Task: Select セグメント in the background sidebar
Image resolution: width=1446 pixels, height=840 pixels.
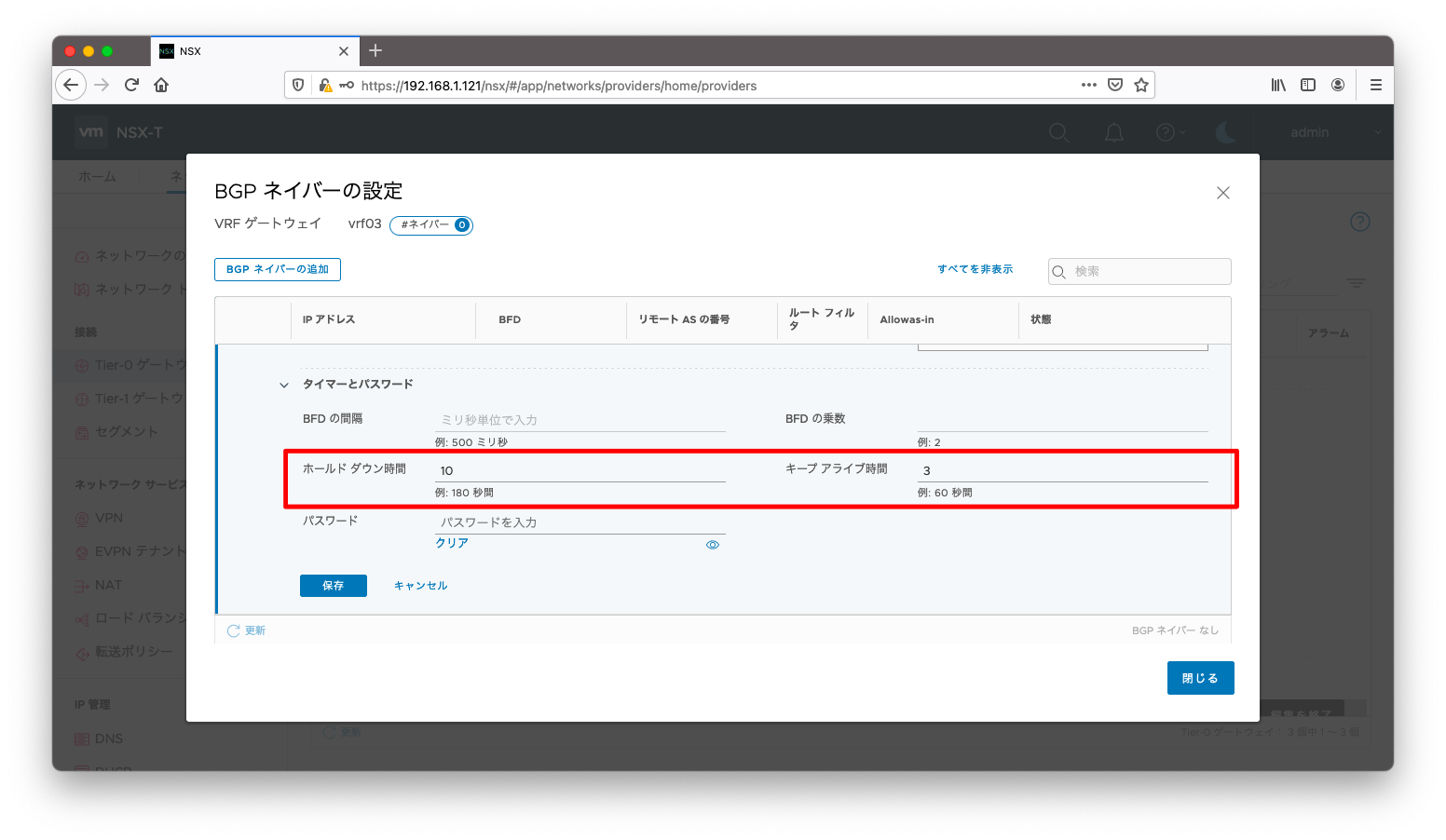Action: [126, 431]
